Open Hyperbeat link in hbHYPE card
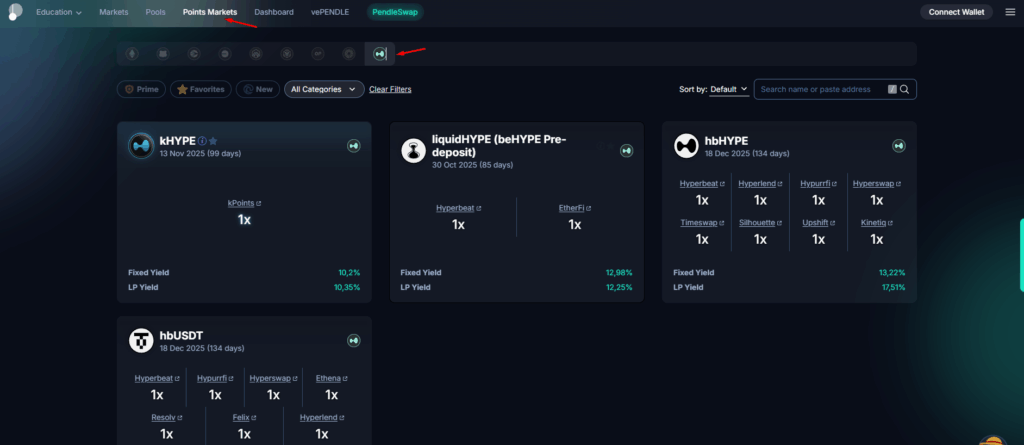This screenshot has width=1024, height=445. [698, 184]
